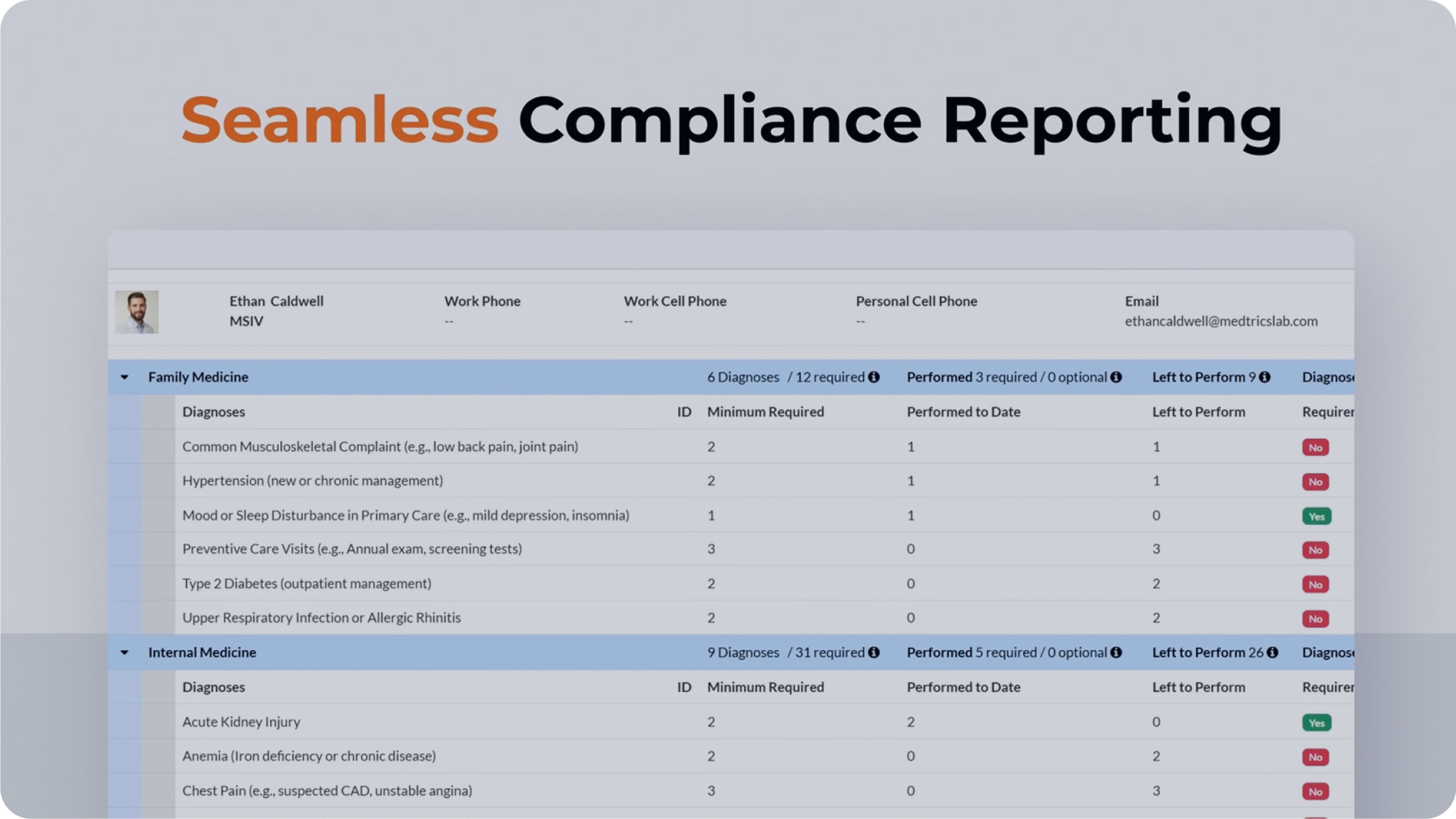Click info icon next to Left to Perform 26
The image size is (1456, 819).
click(x=1273, y=652)
